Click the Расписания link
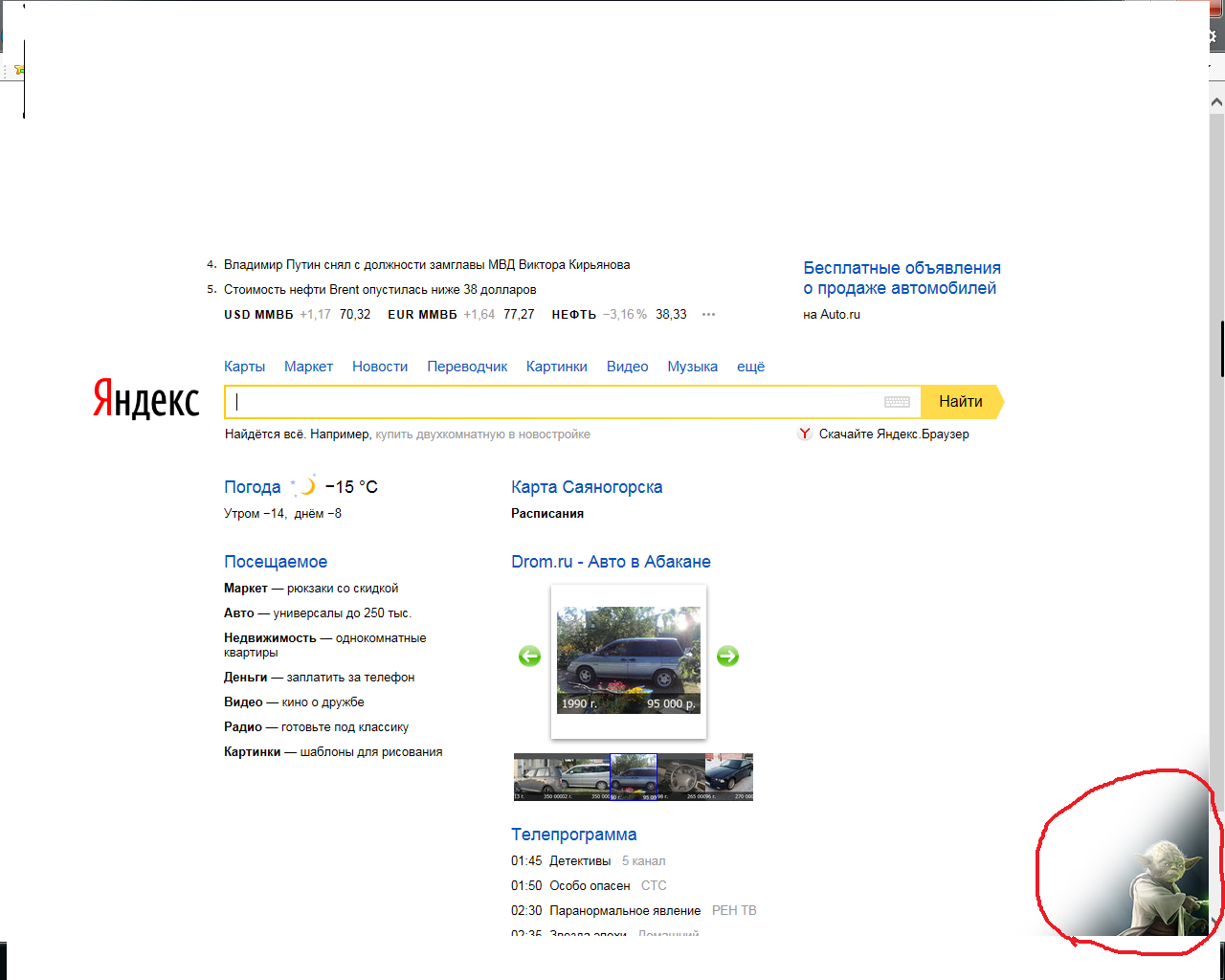Screen dimensions: 1225x980 click(547, 514)
